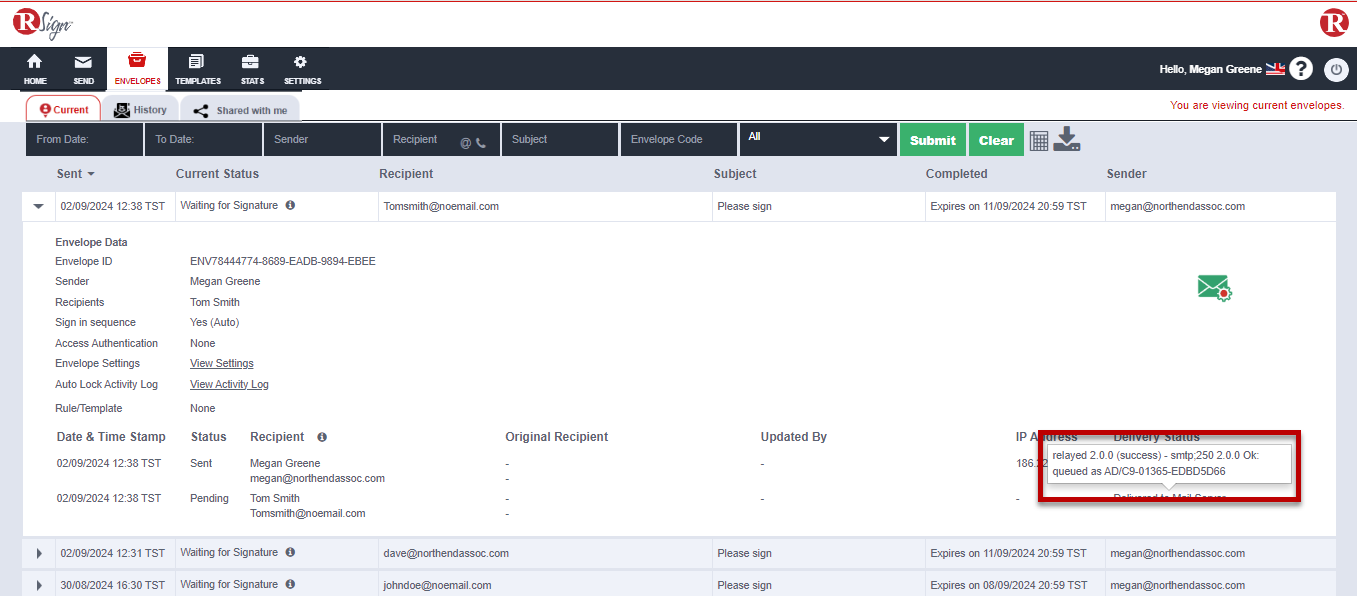Collapse the Tomsmith@noemail.com envelope row

point(39,207)
